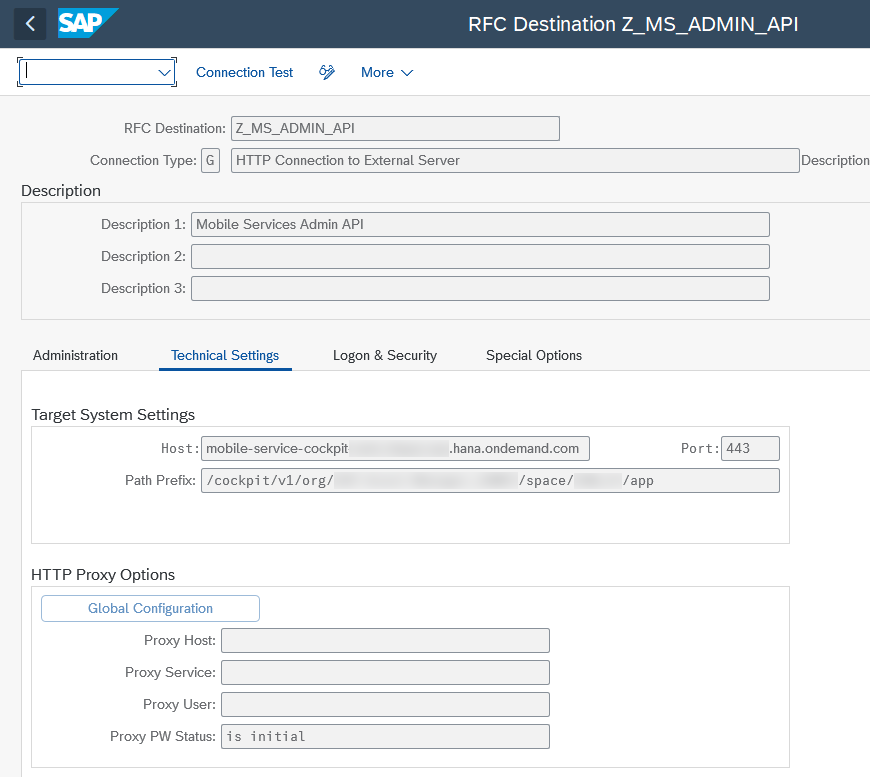Click the SAP logo
Viewport: 870px width, 777px height.
point(88,23)
